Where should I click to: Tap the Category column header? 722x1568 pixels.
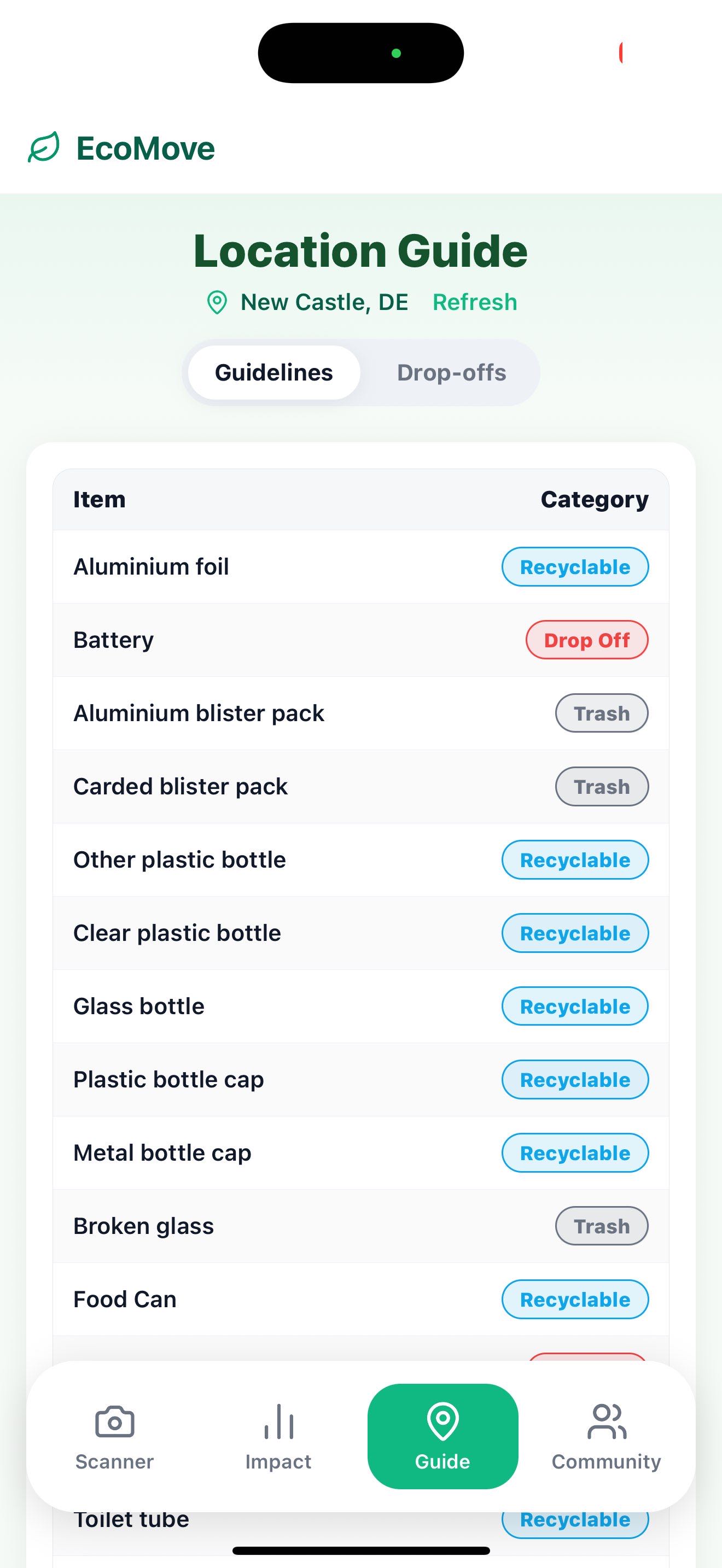click(x=594, y=499)
